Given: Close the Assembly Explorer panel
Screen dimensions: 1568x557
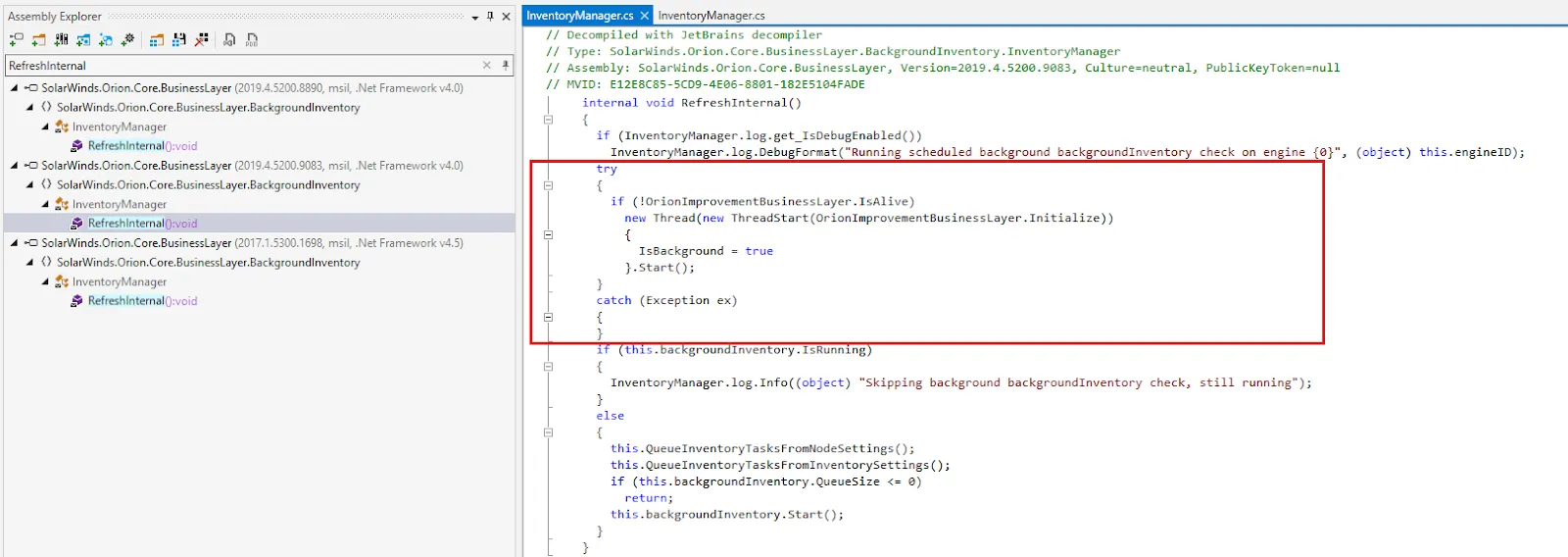Looking at the screenshot, I should click(x=506, y=17).
